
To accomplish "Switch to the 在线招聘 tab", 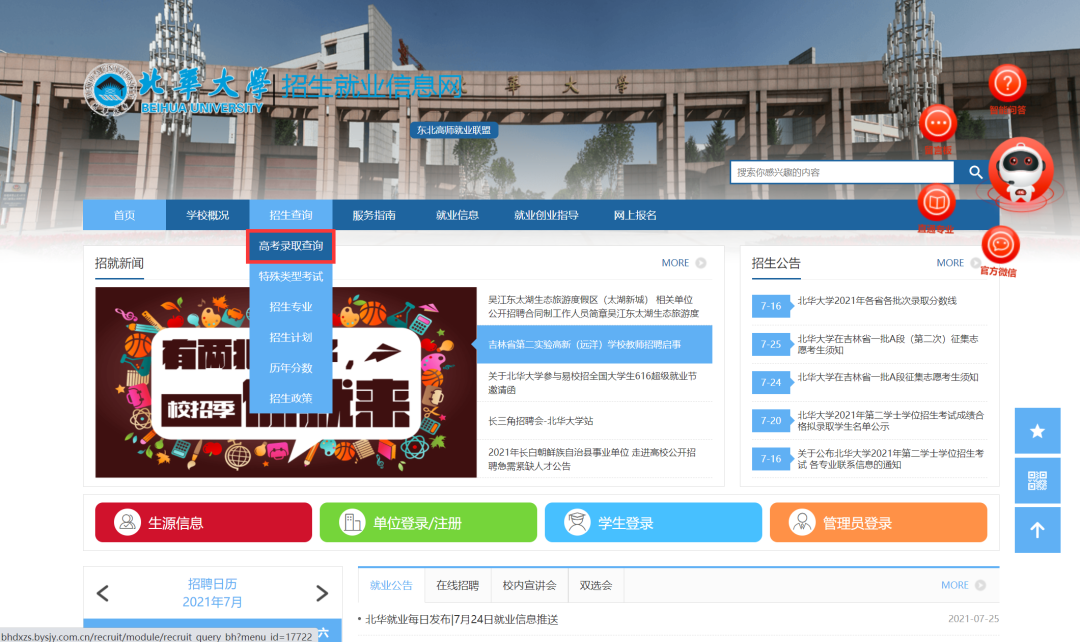I will (x=457, y=585).
